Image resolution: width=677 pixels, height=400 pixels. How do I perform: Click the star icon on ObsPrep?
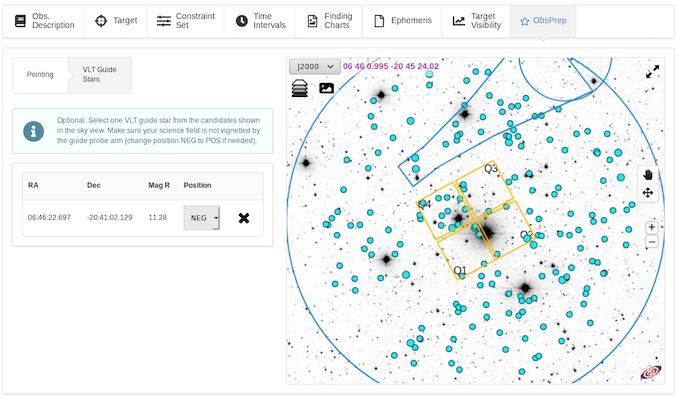[x=525, y=21]
